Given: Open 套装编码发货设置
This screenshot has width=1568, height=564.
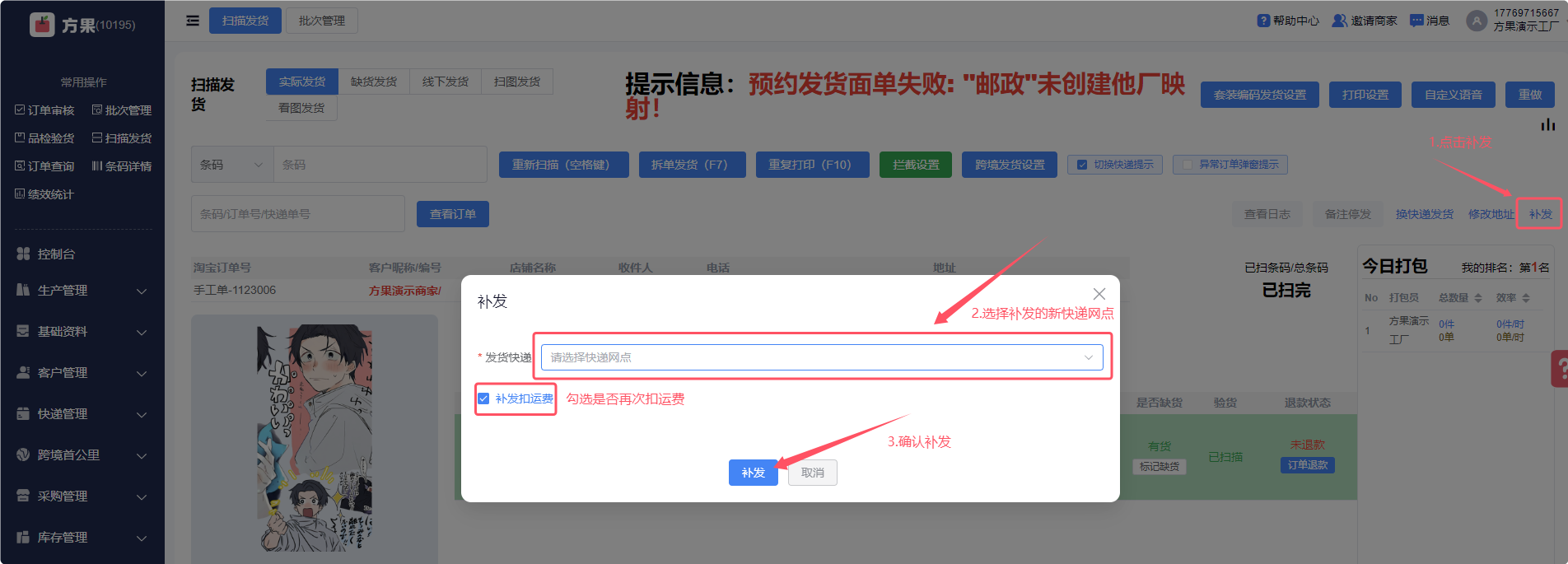Looking at the screenshot, I should pyautogui.click(x=1260, y=95).
